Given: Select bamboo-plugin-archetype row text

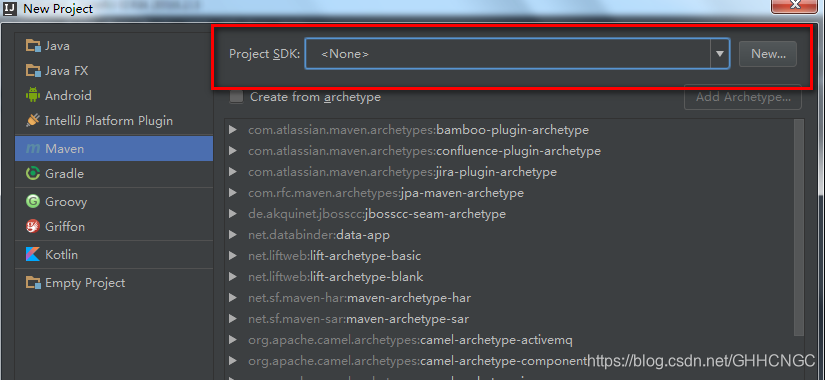Looking at the screenshot, I should coord(418,129).
